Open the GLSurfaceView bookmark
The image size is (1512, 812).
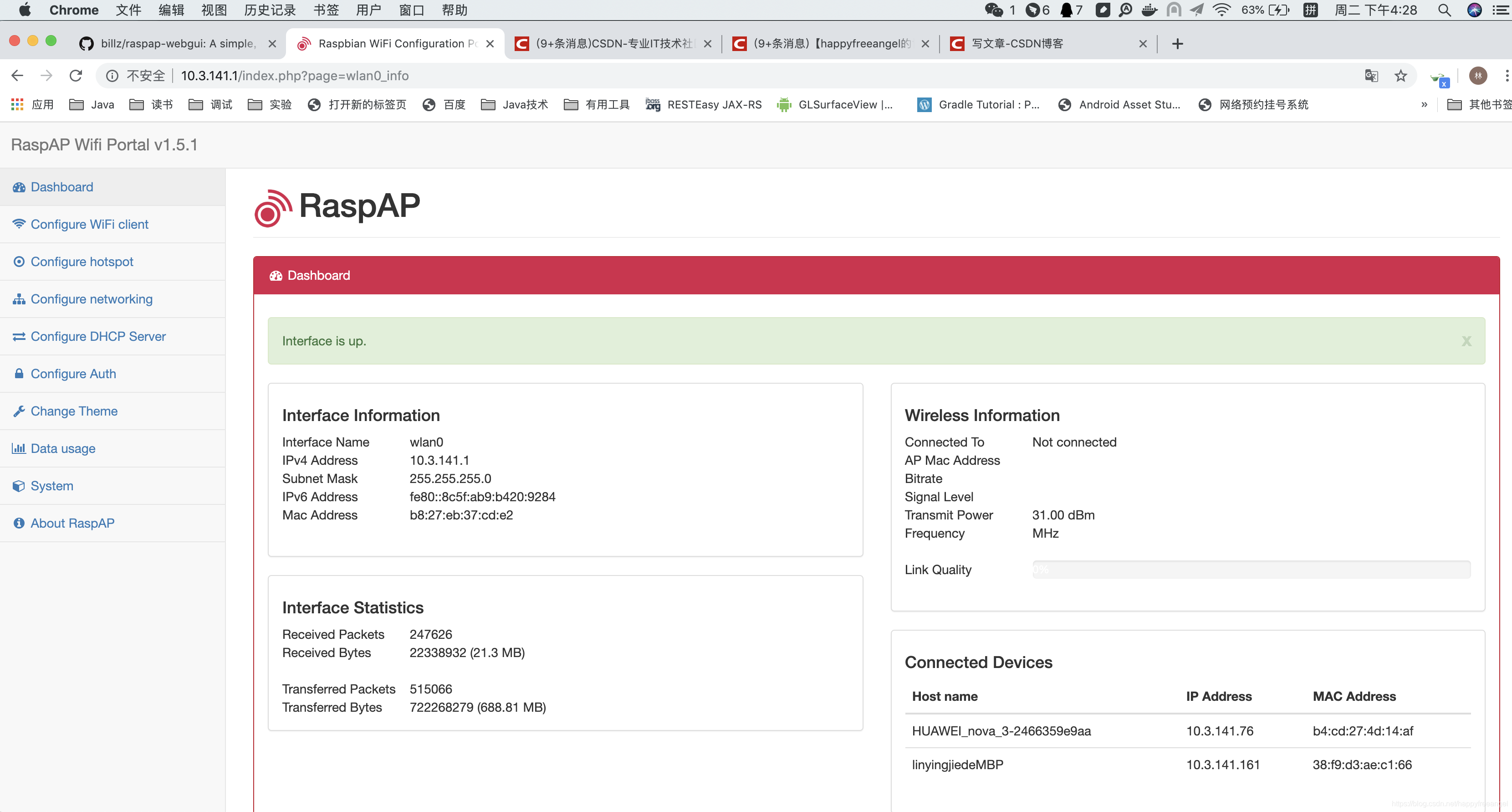coord(834,104)
